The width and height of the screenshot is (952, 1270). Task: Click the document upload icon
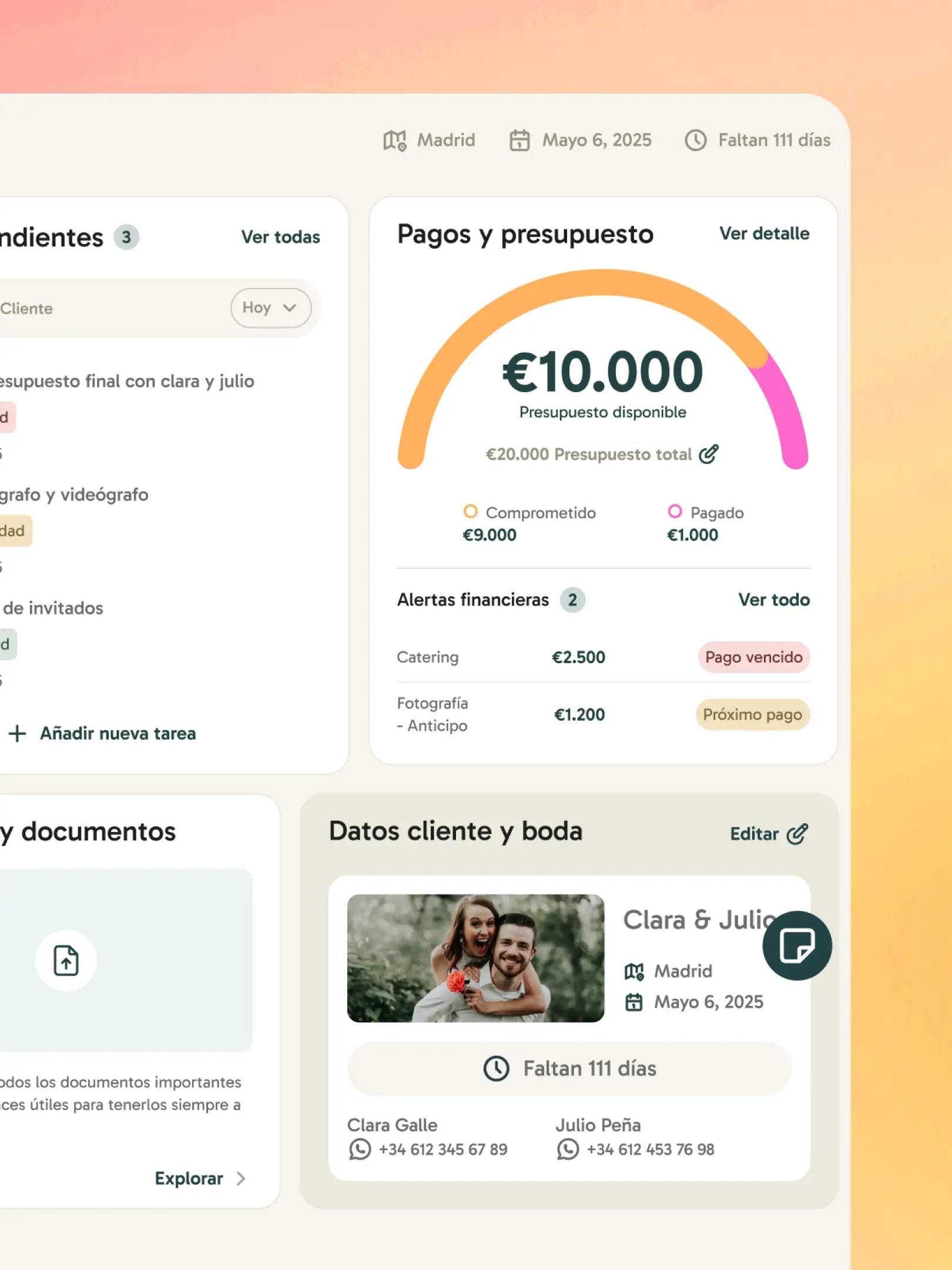point(66,961)
